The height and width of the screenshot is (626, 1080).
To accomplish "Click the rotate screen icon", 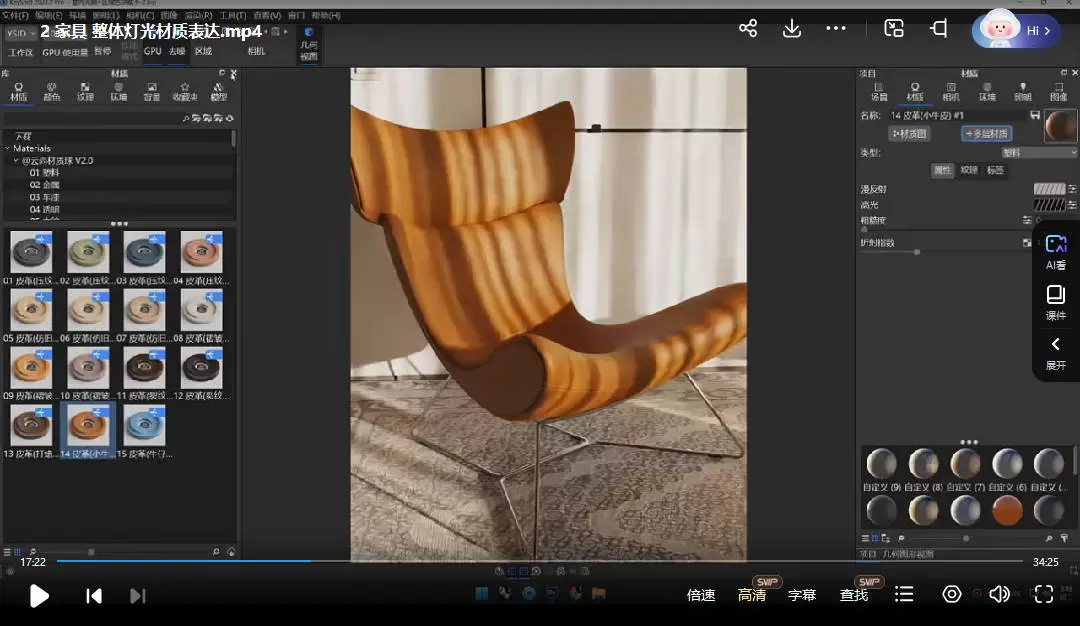I will pyautogui.click(x=939, y=28).
